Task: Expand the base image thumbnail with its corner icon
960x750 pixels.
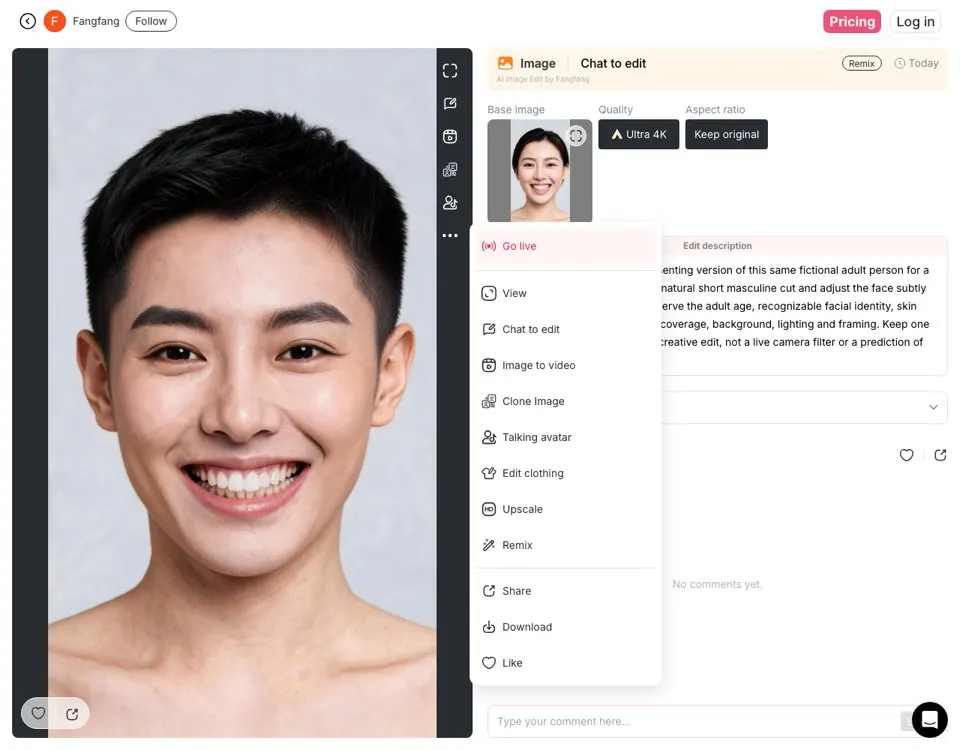Action: 576,135
